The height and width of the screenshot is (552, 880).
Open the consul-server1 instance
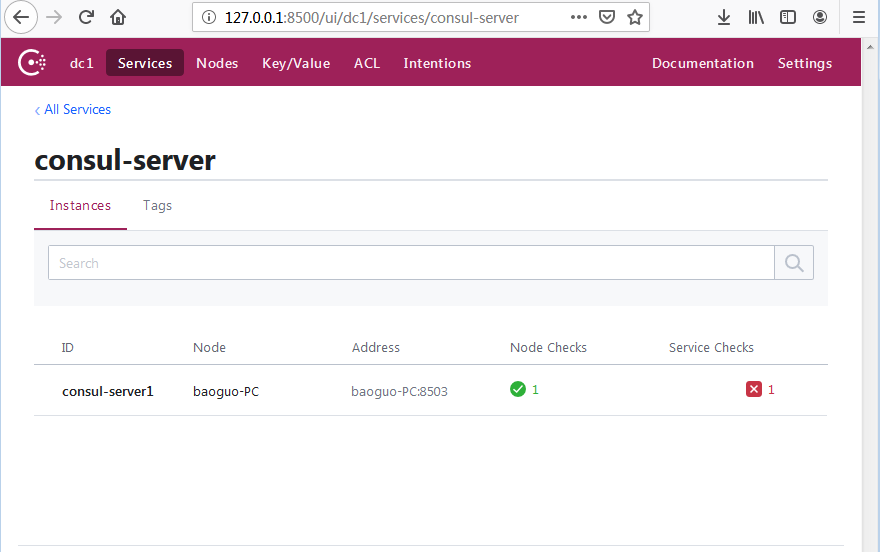point(108,391)
